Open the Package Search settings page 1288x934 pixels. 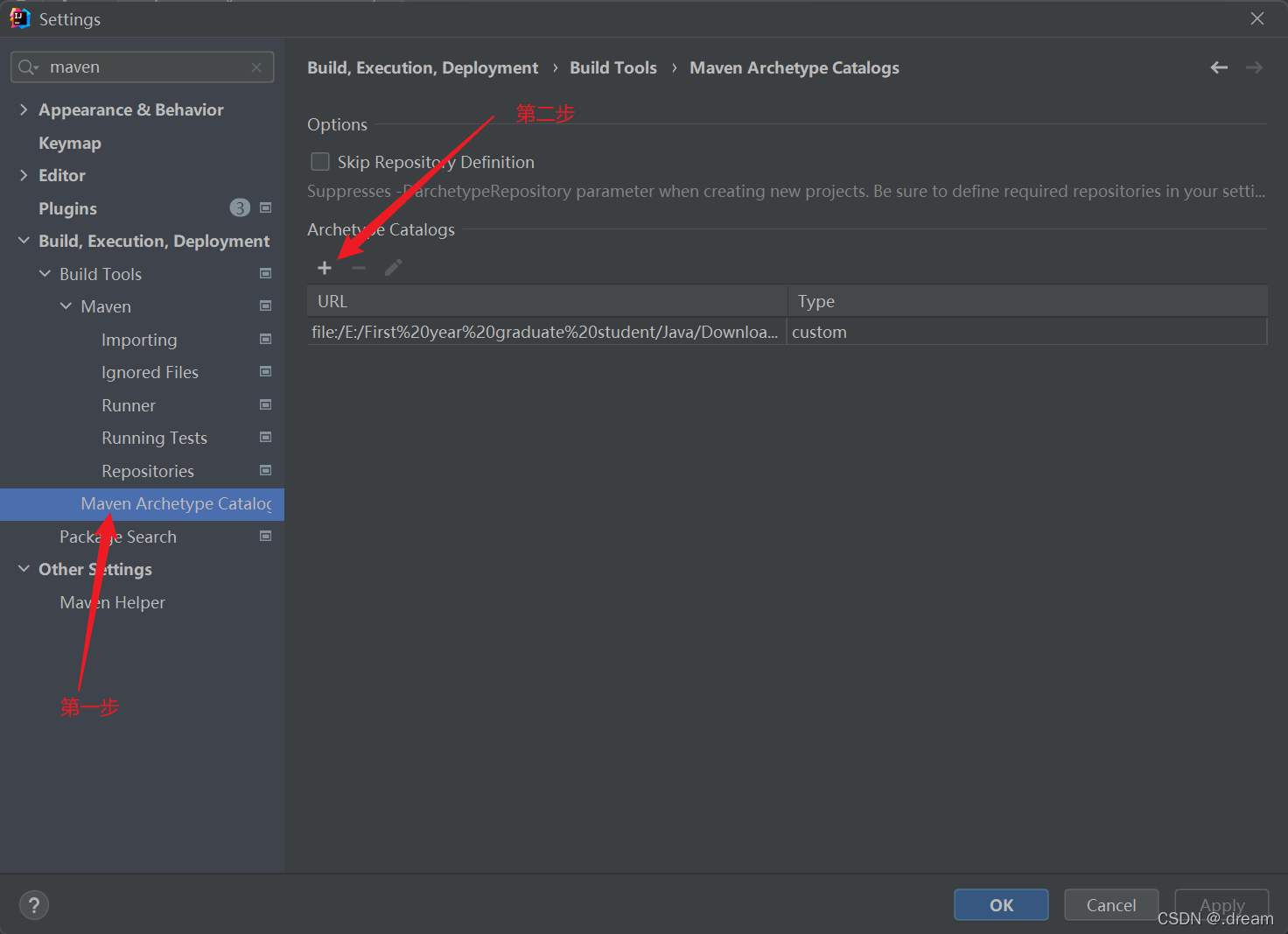[118, 537]
